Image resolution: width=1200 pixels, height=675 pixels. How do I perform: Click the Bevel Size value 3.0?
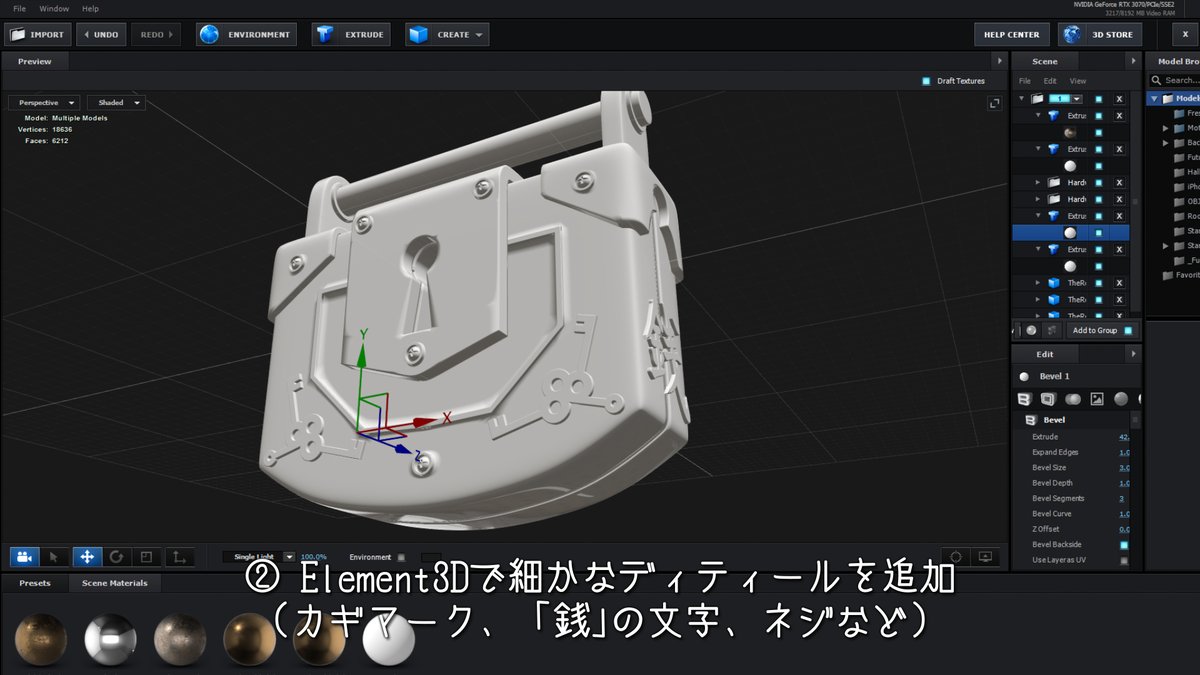click(x=1124, y=468)
